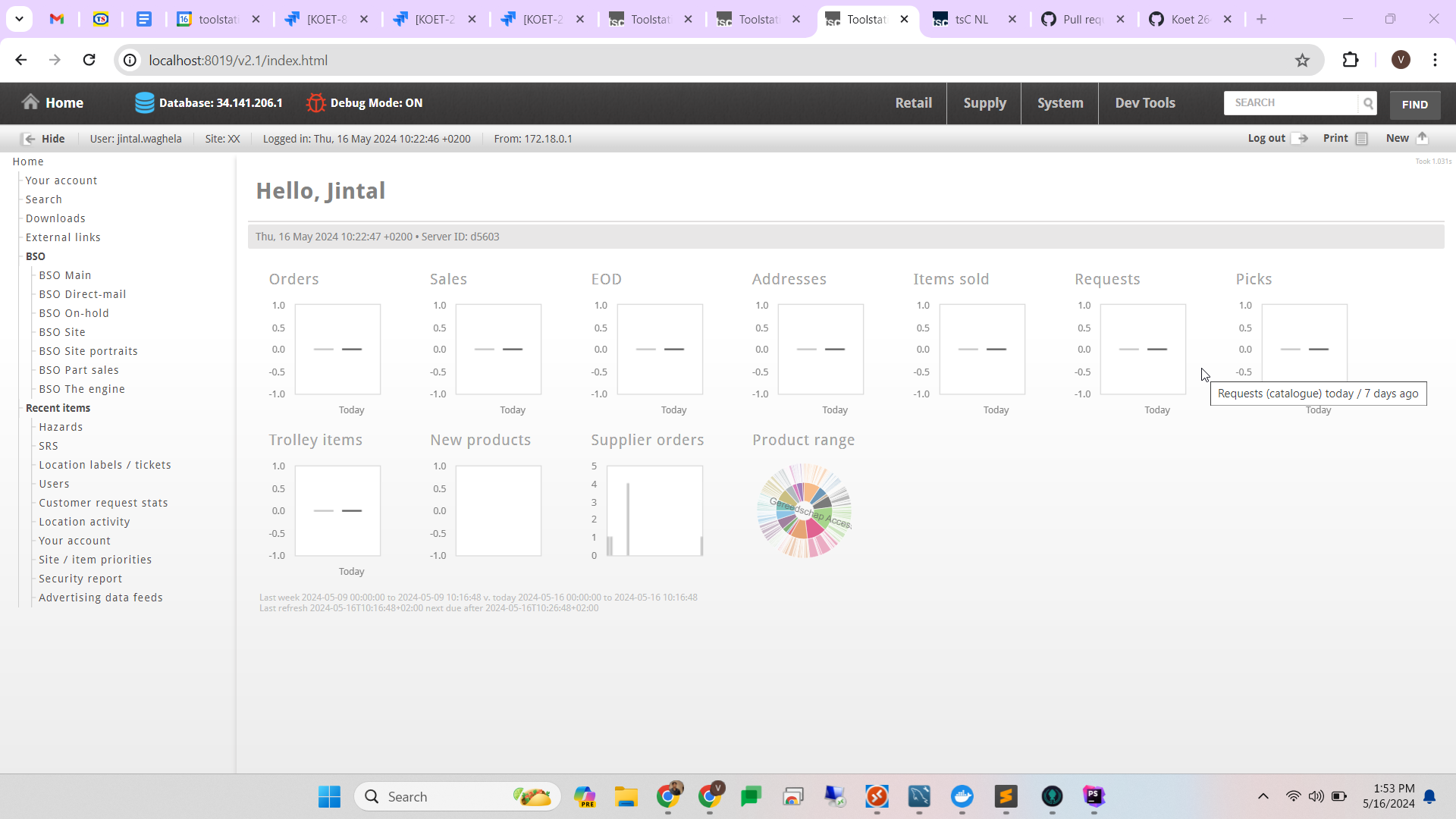The width and height of the screenshot is (1456, 819).
Task: Open the Windows Start menu
Action: pyautogui.click(x=328, y=796)
